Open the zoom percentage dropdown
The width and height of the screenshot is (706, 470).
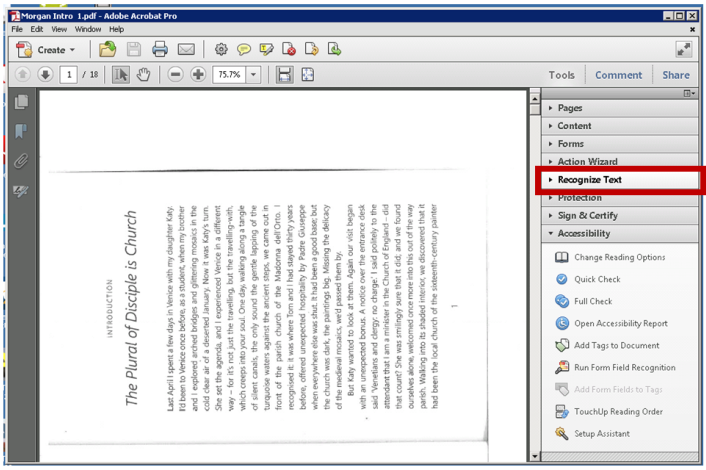point(254,75)
